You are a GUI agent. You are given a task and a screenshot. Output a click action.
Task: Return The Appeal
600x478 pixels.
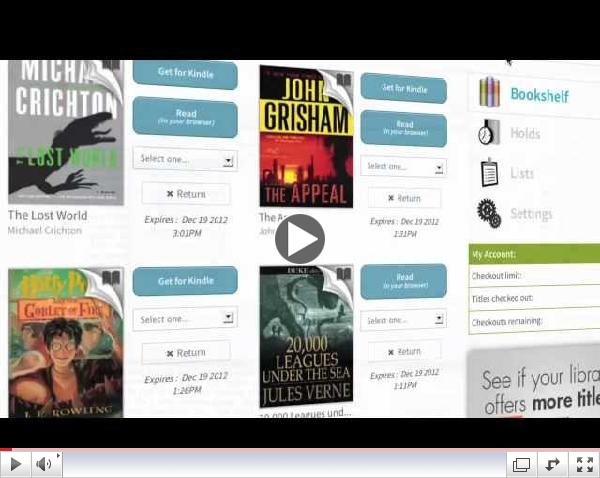click(x=404, y=198)
